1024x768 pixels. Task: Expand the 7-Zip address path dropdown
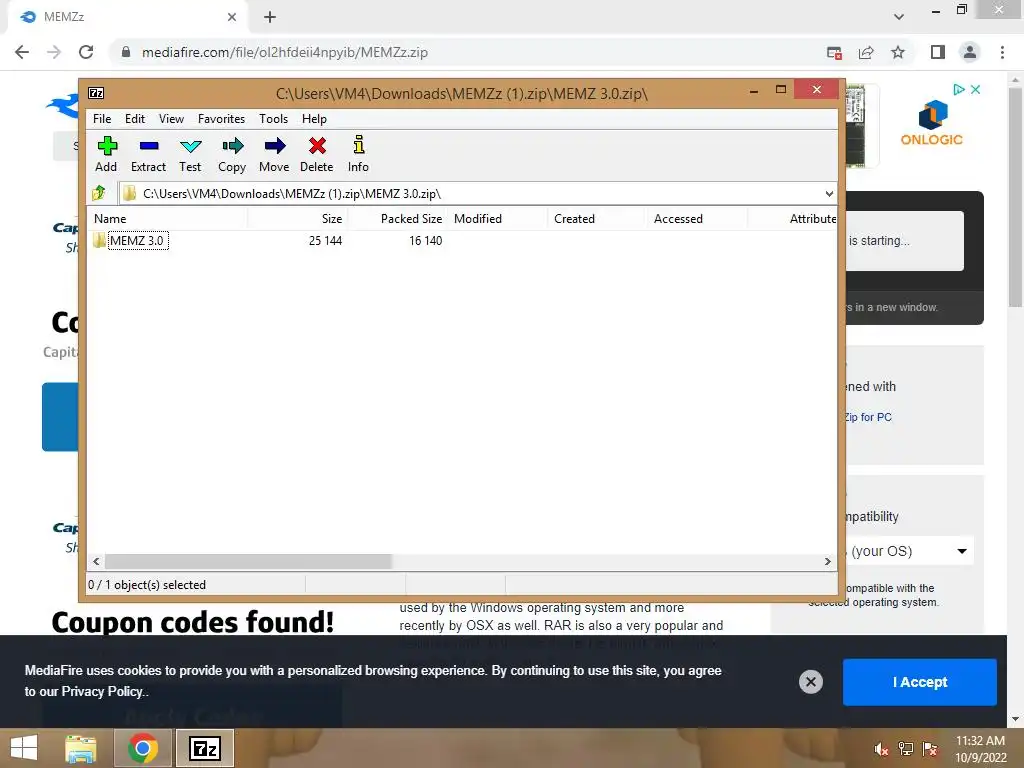pyautogui.click(x=829, y=194)
